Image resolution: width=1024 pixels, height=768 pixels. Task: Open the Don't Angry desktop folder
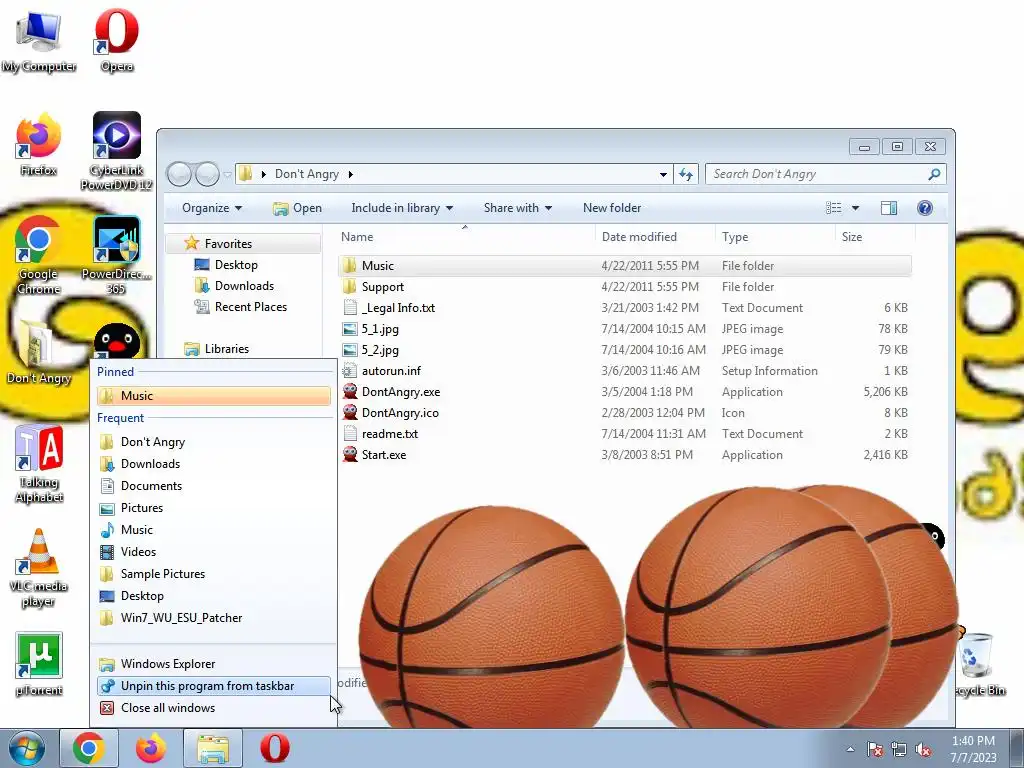tap(38, 353)
